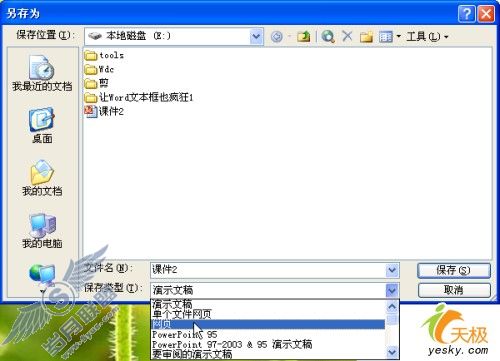Delete the selected item with the X icon
Screen dimensions: 500x361
click(347, 36)
